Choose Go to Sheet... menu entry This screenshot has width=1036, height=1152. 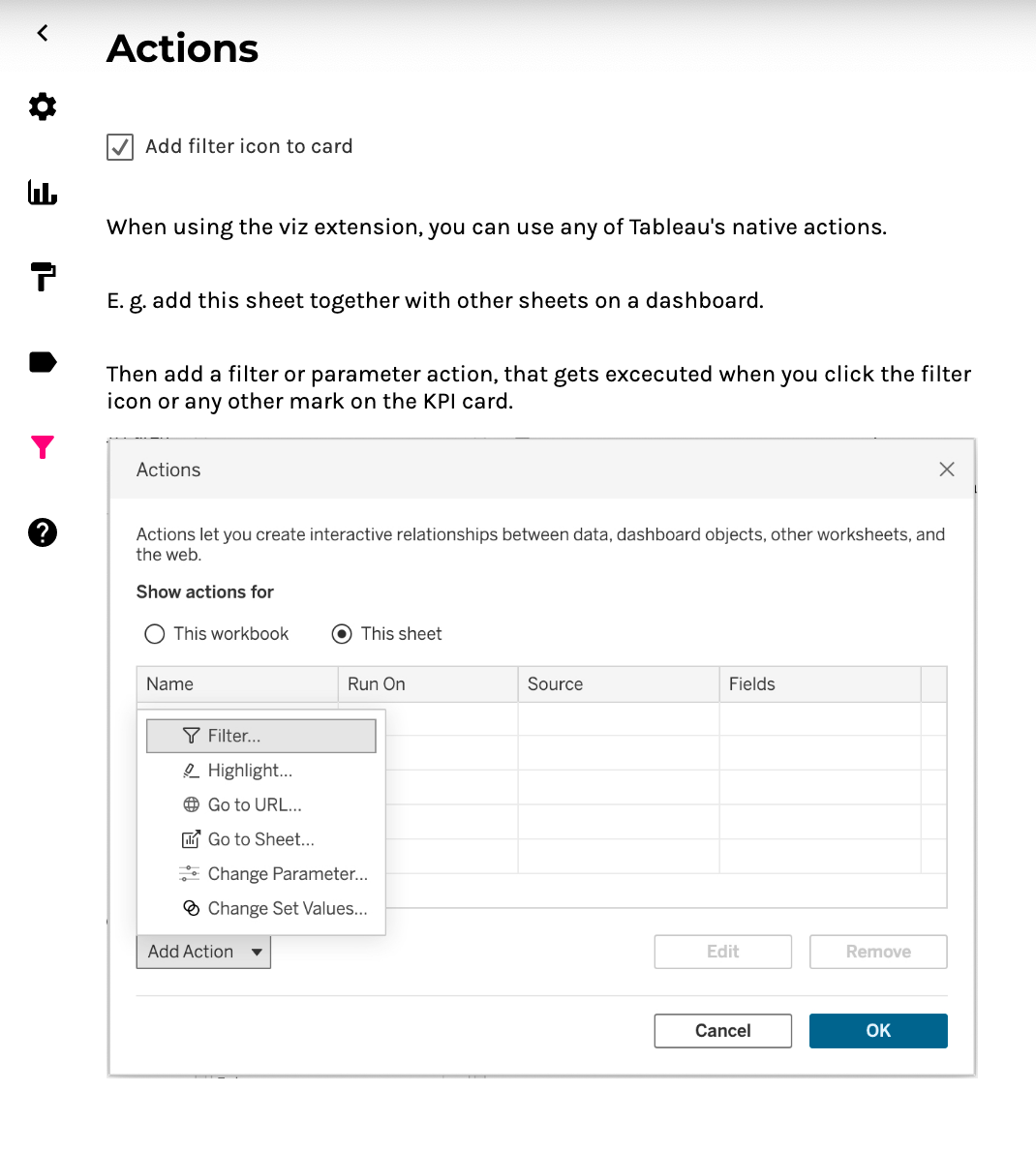(x=260, y=839)
